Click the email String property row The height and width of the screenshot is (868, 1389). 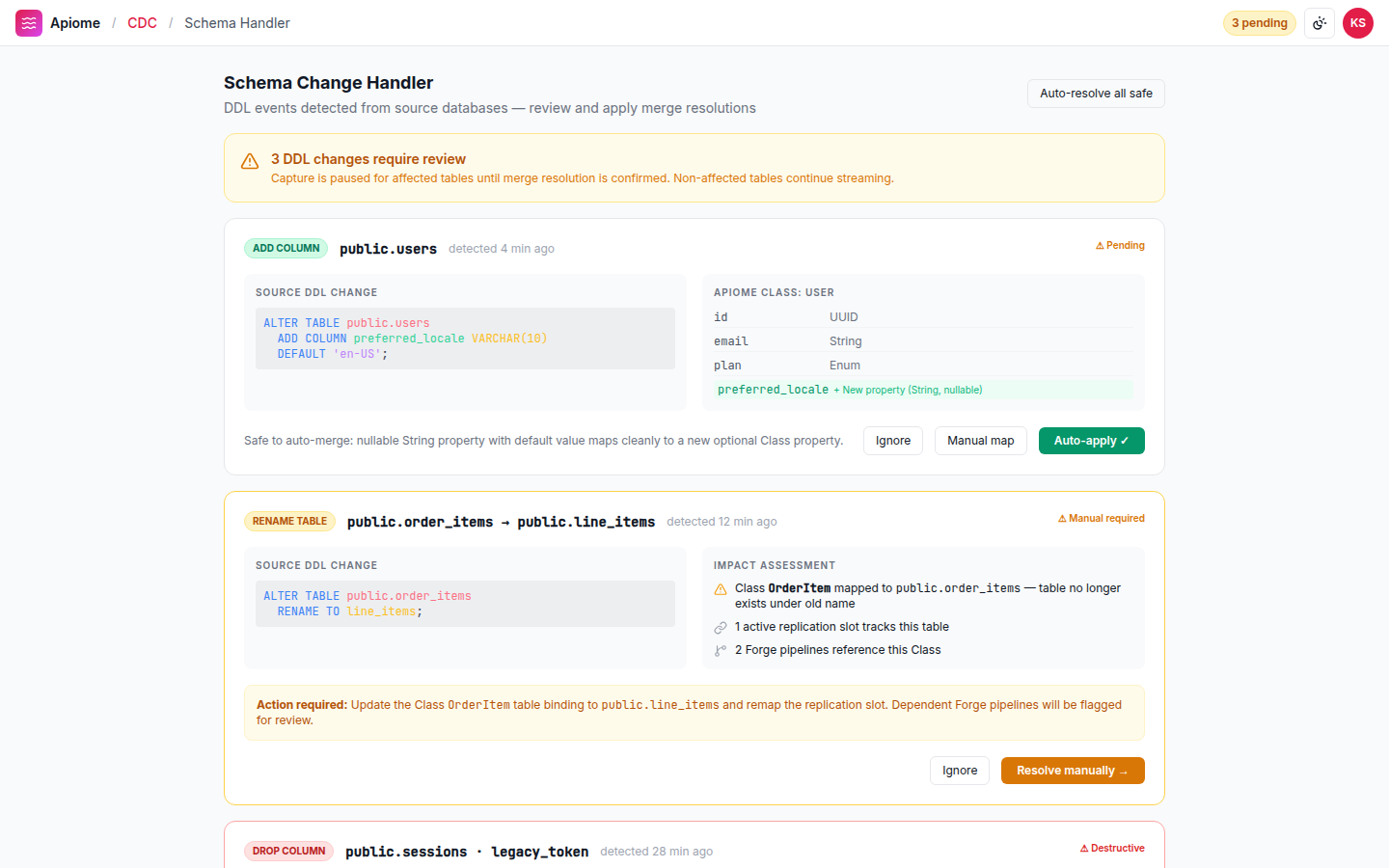[x=923, y=341]
